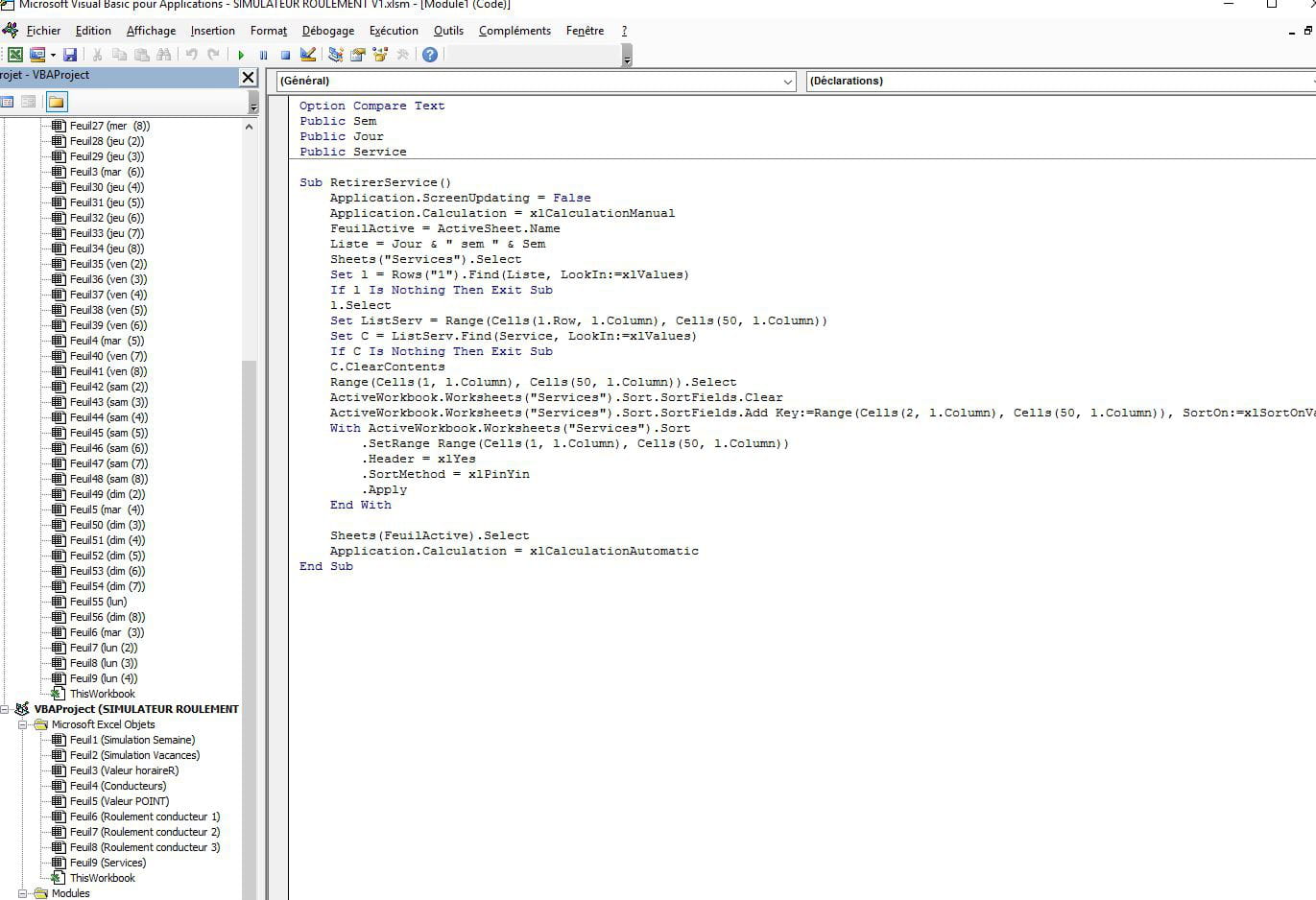Click the Cut scissors icon
Screen dimensions: 1316x900
[x=97, y=55]
